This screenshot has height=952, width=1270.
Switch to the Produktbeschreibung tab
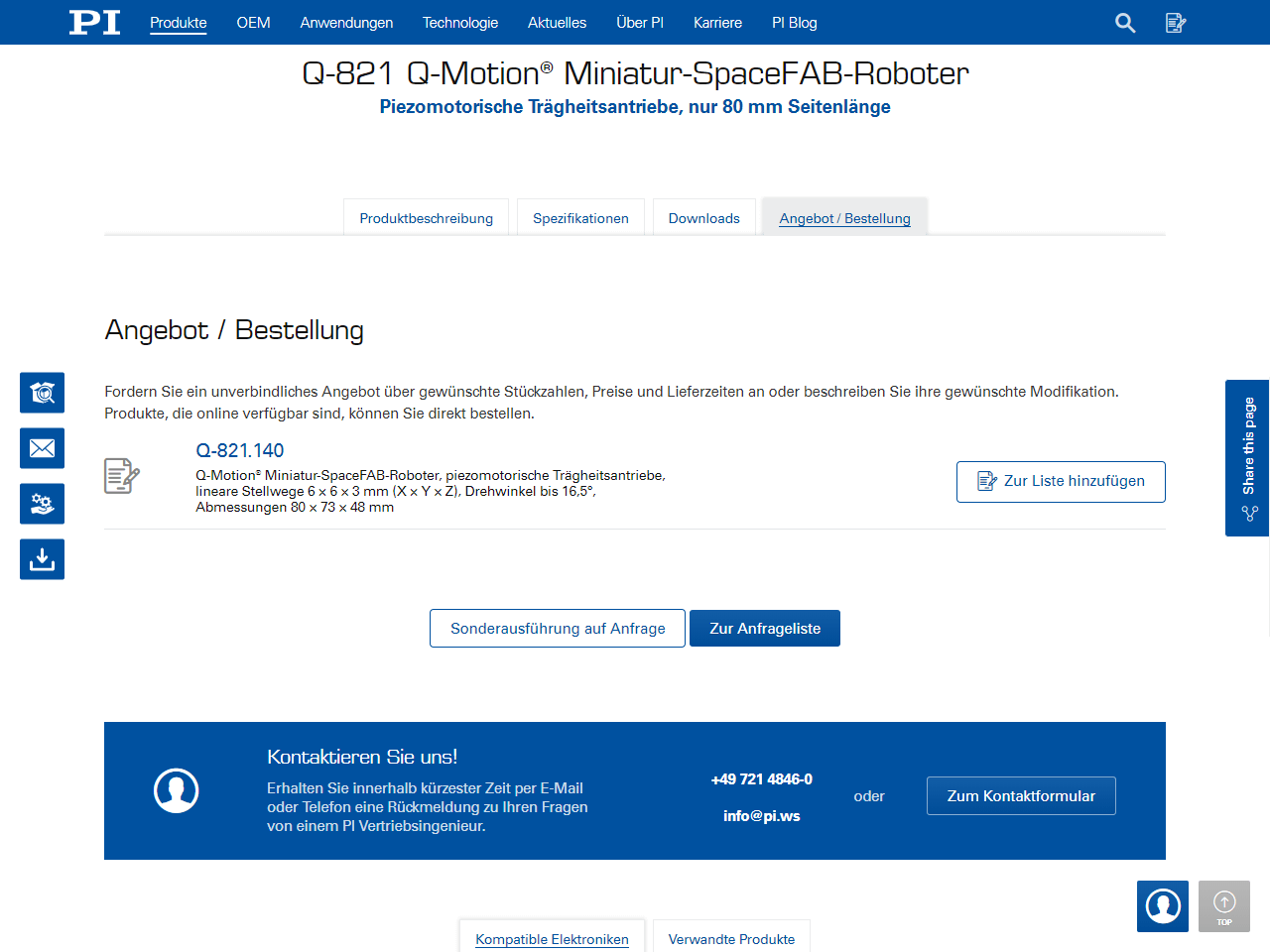tap(426, 218)
